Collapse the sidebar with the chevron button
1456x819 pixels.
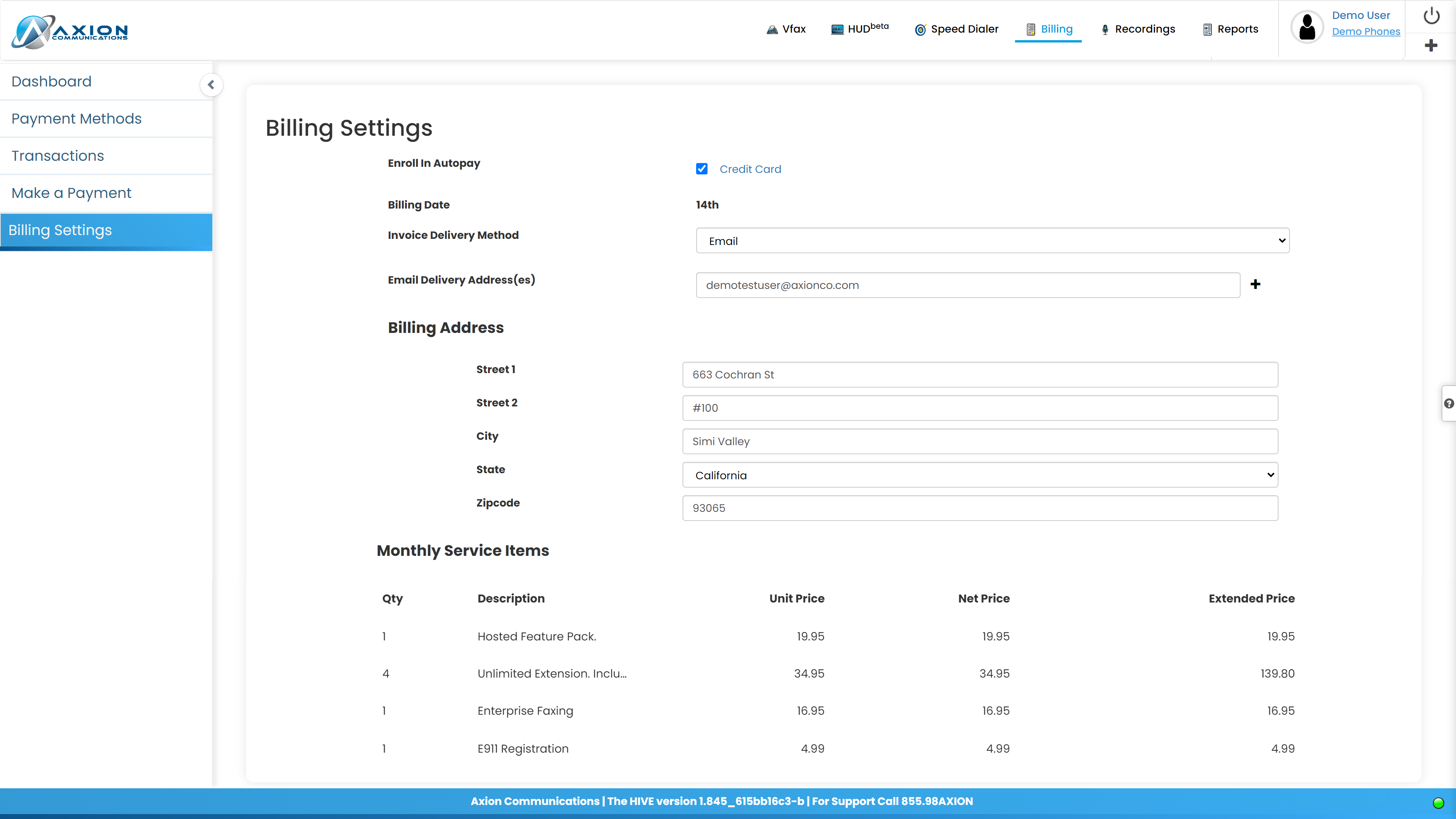click(x=211, y=85)
